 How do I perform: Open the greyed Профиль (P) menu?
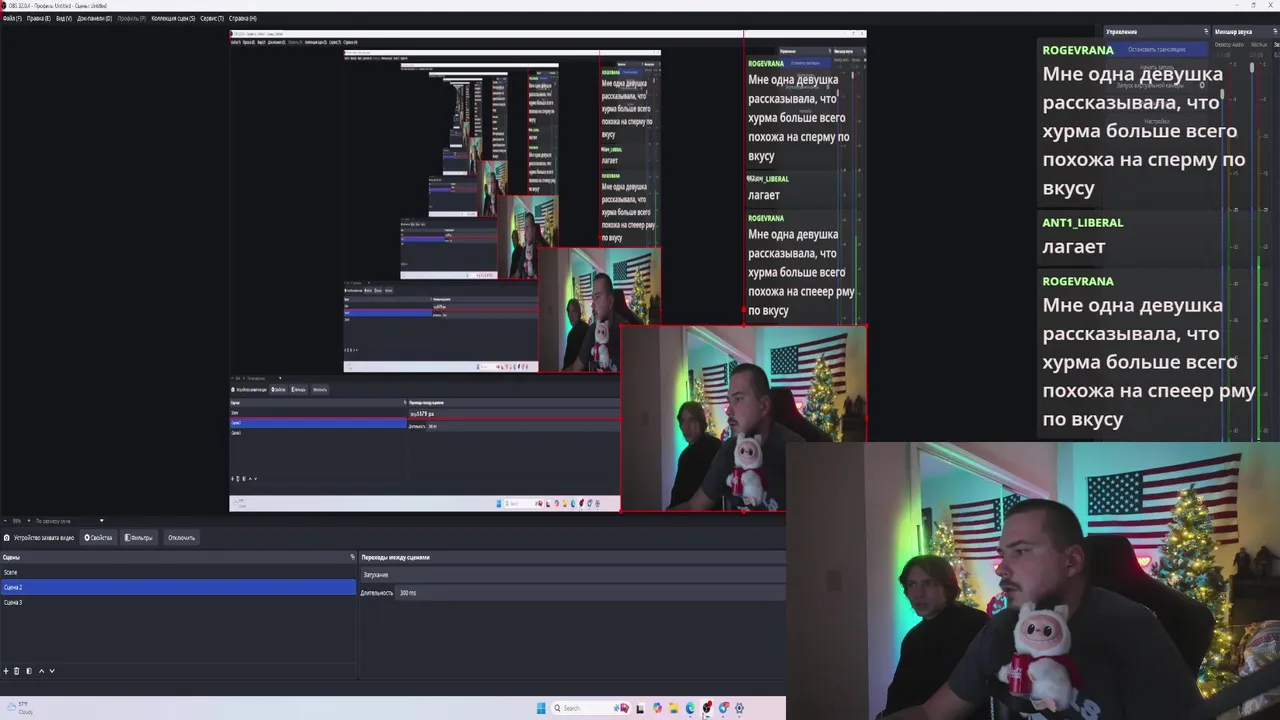coord(131,18)
